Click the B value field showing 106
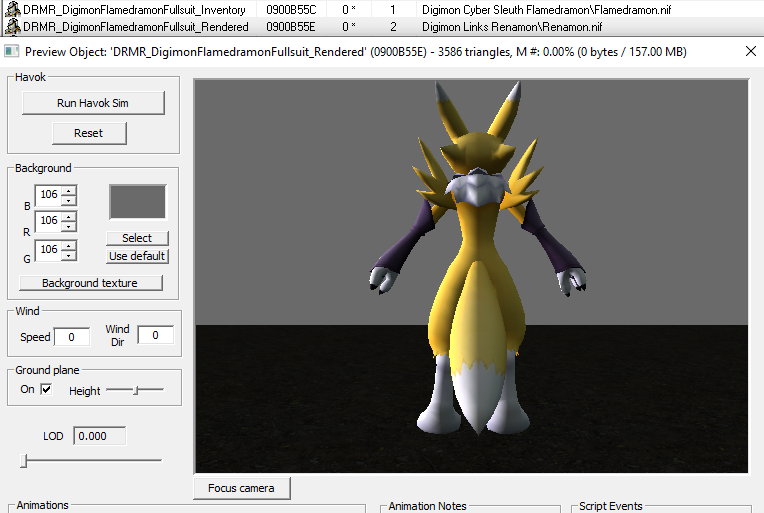 [49, 195]
